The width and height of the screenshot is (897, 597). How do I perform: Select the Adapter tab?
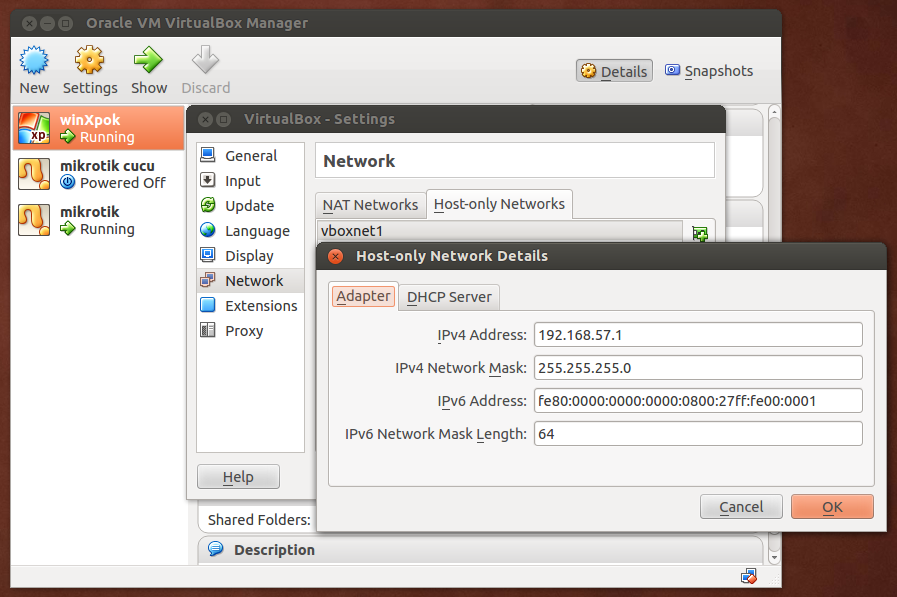(x=363, y=296)
